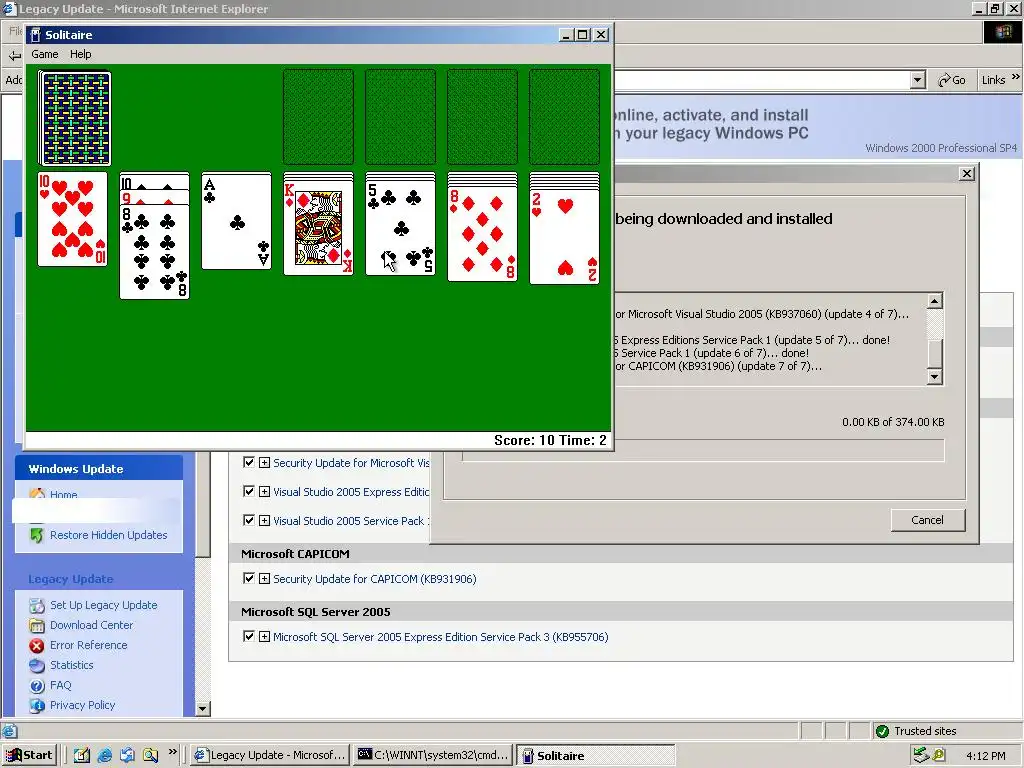Uncheck Security Update for CAPICOM (KB931906)

point(248,578)
